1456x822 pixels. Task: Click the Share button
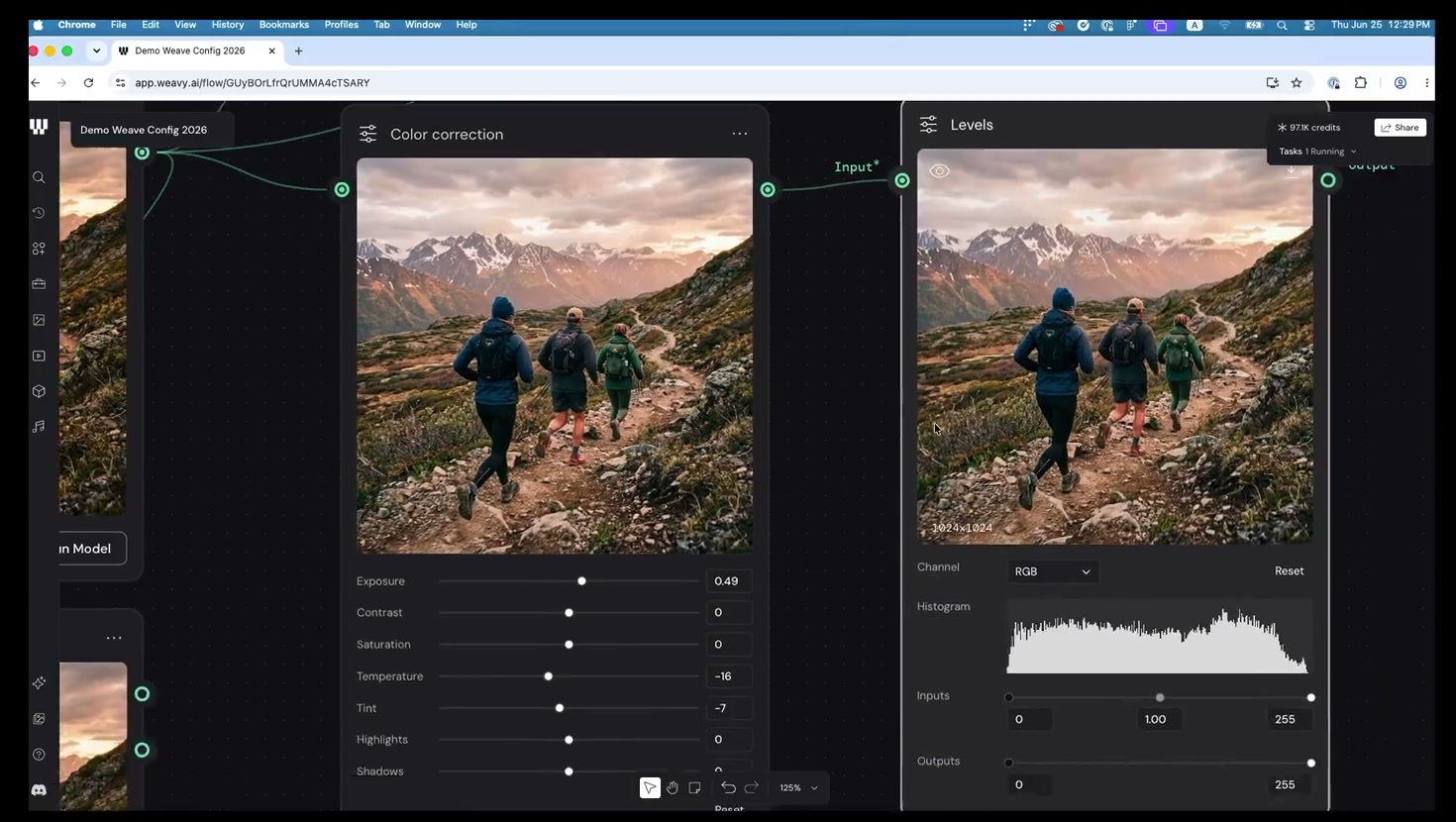pos(1401,128)
